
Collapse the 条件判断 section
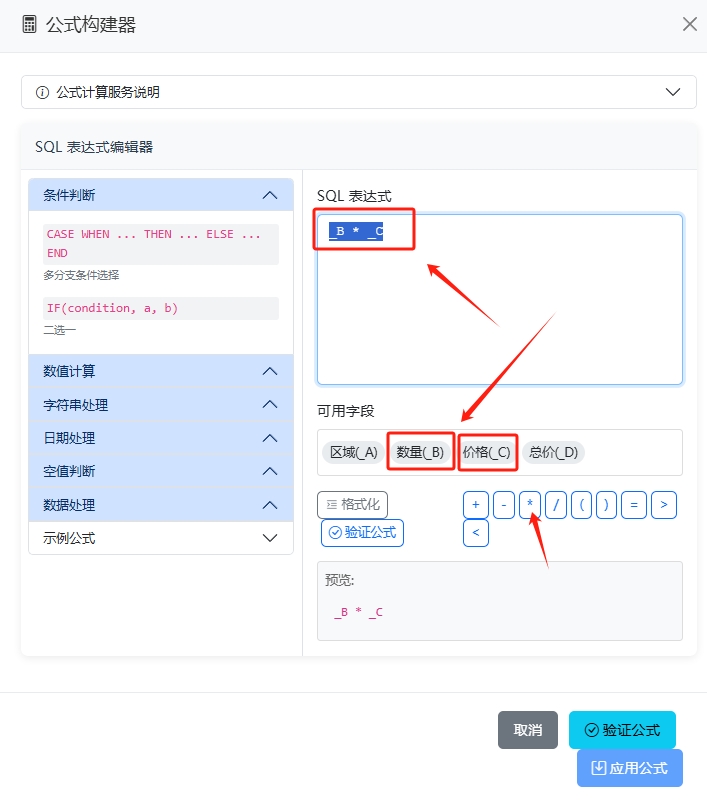(161, 195)
